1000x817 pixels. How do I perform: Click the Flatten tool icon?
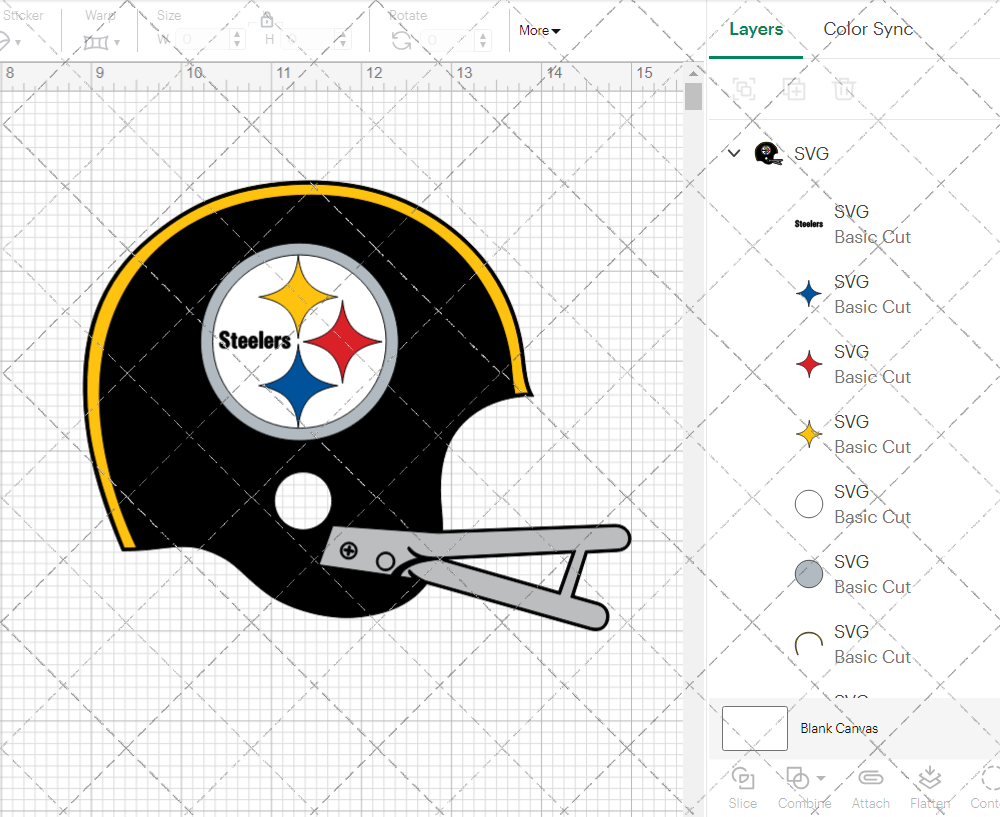[929, 778]
